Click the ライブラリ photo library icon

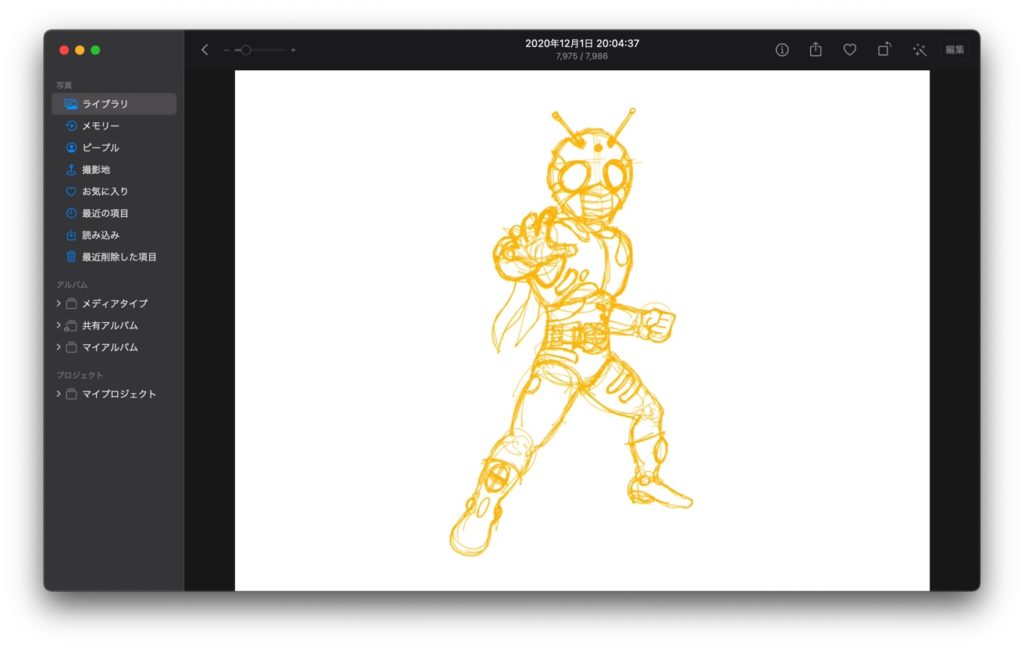pyautogui.click(x=71, y=104)
